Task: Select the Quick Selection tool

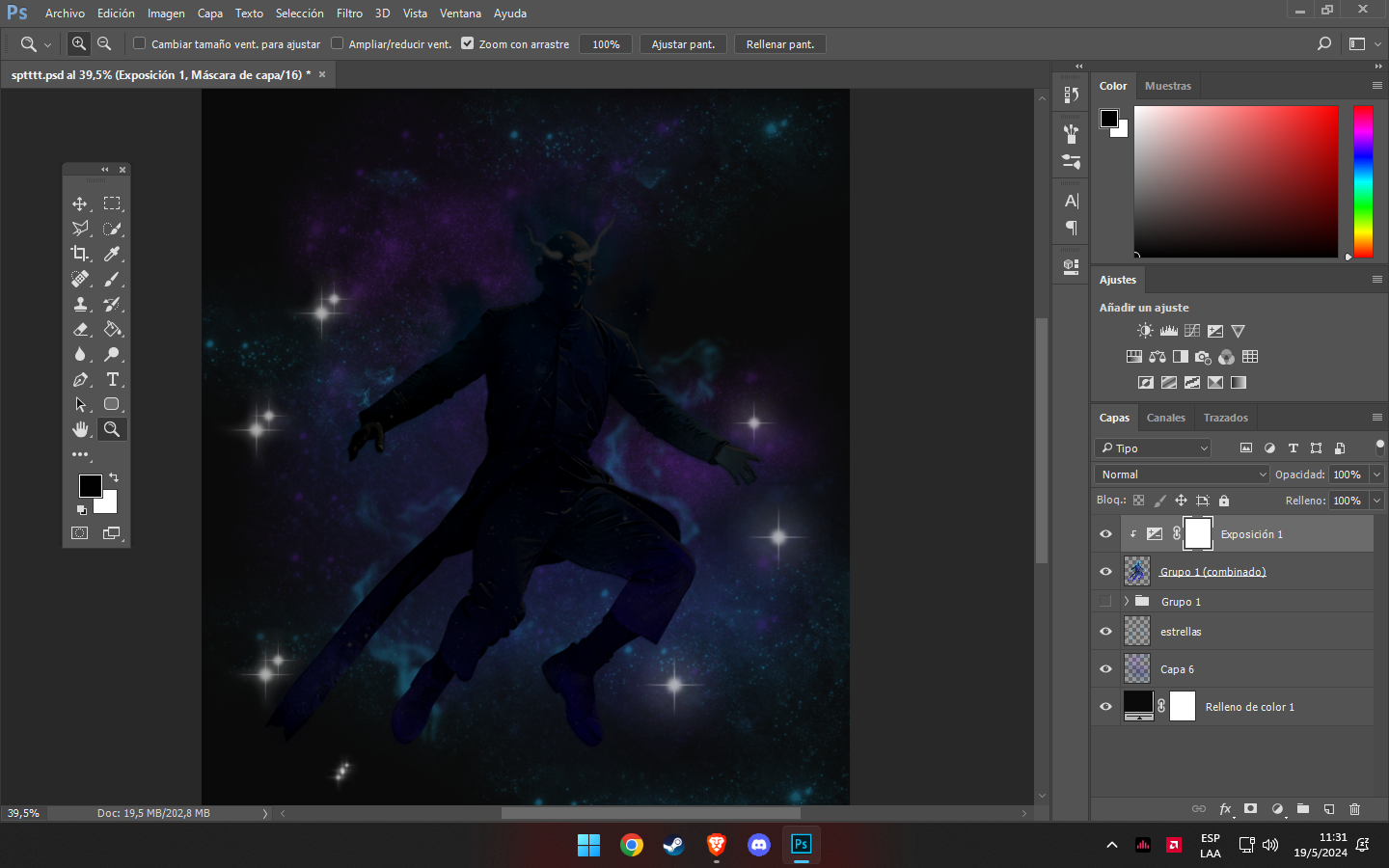Action: point(112,229)
